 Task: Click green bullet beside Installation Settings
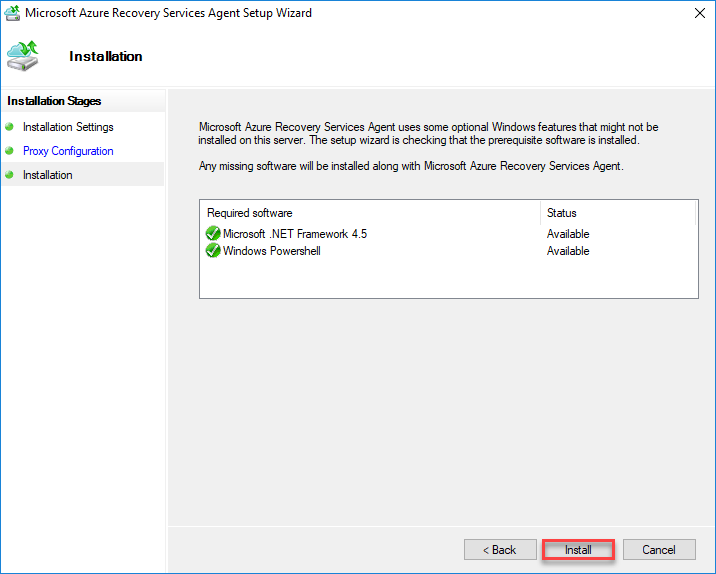point(10,127)
